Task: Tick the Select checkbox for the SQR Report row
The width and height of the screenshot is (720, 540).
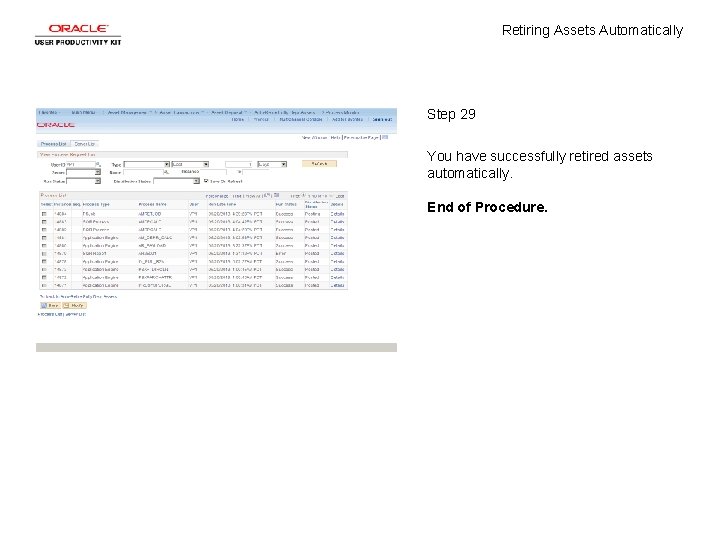Action: click(44, 253)
